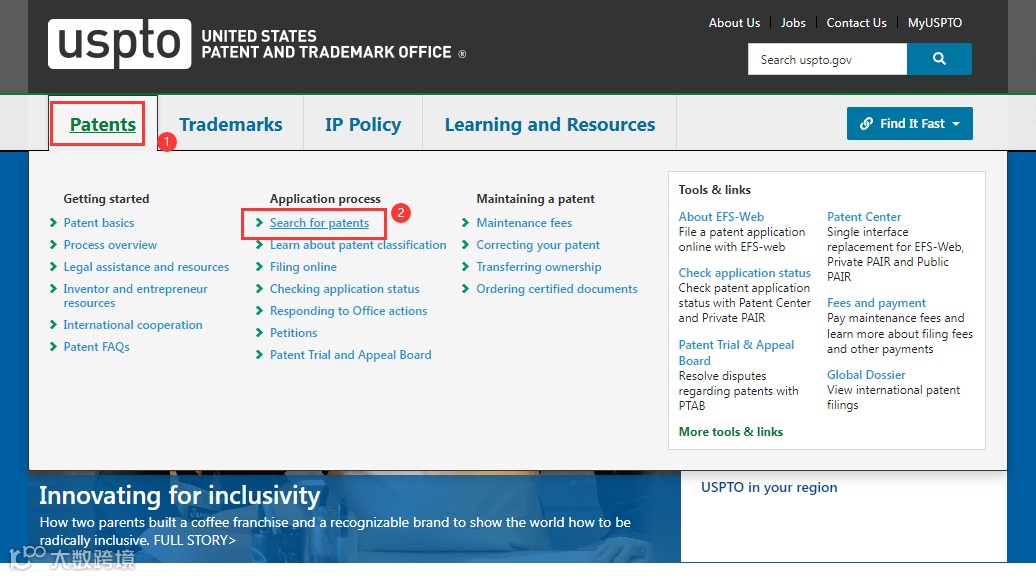Click the Tools & links heading
This screenshot has height=578, width=1036.
point(714,190)
